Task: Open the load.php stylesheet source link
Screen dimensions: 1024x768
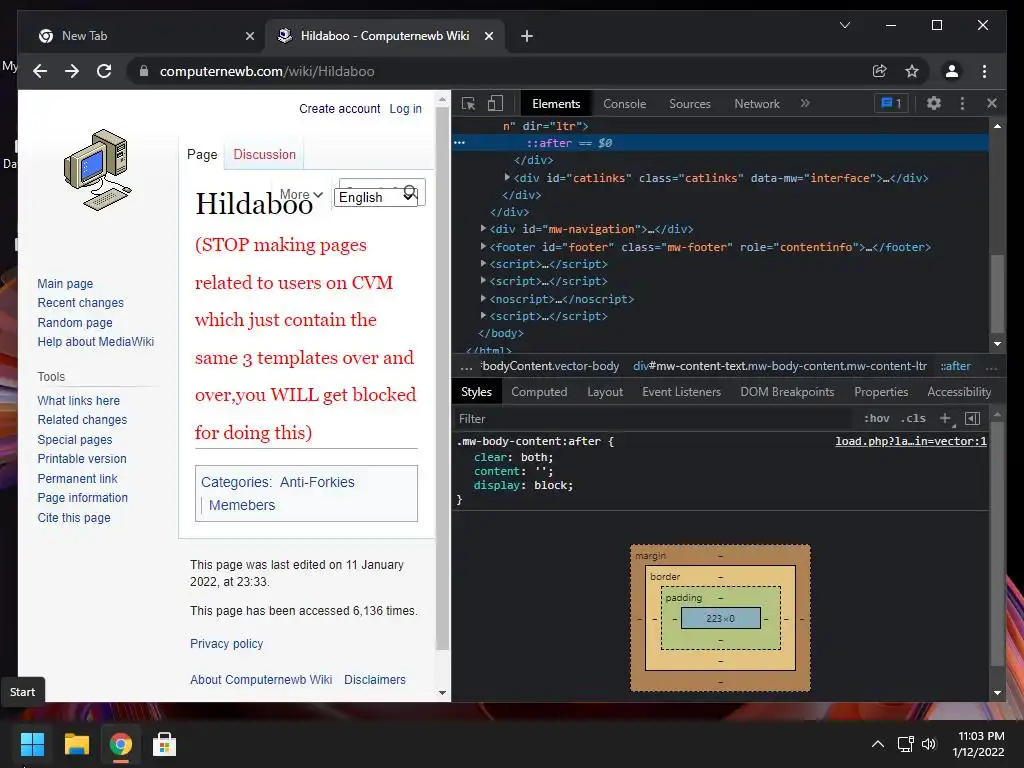Action: 911,441
